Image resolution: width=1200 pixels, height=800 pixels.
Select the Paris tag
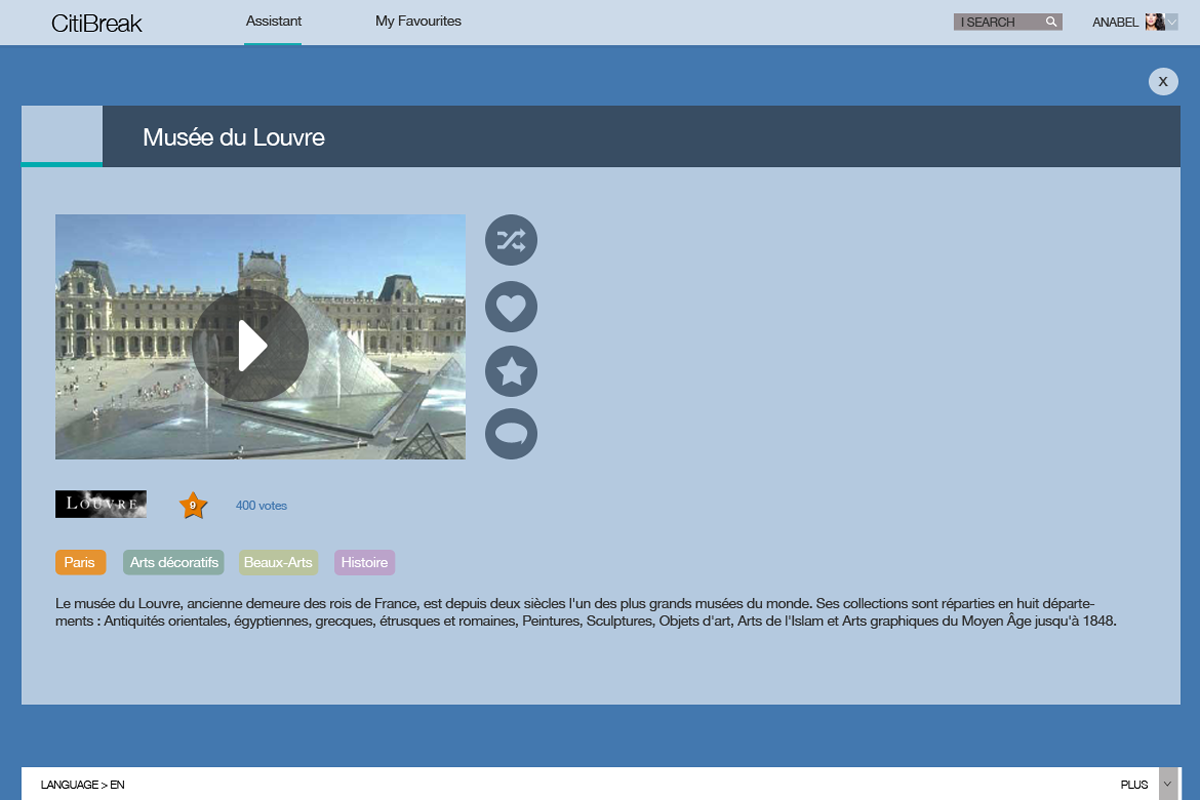click(80, 563)
